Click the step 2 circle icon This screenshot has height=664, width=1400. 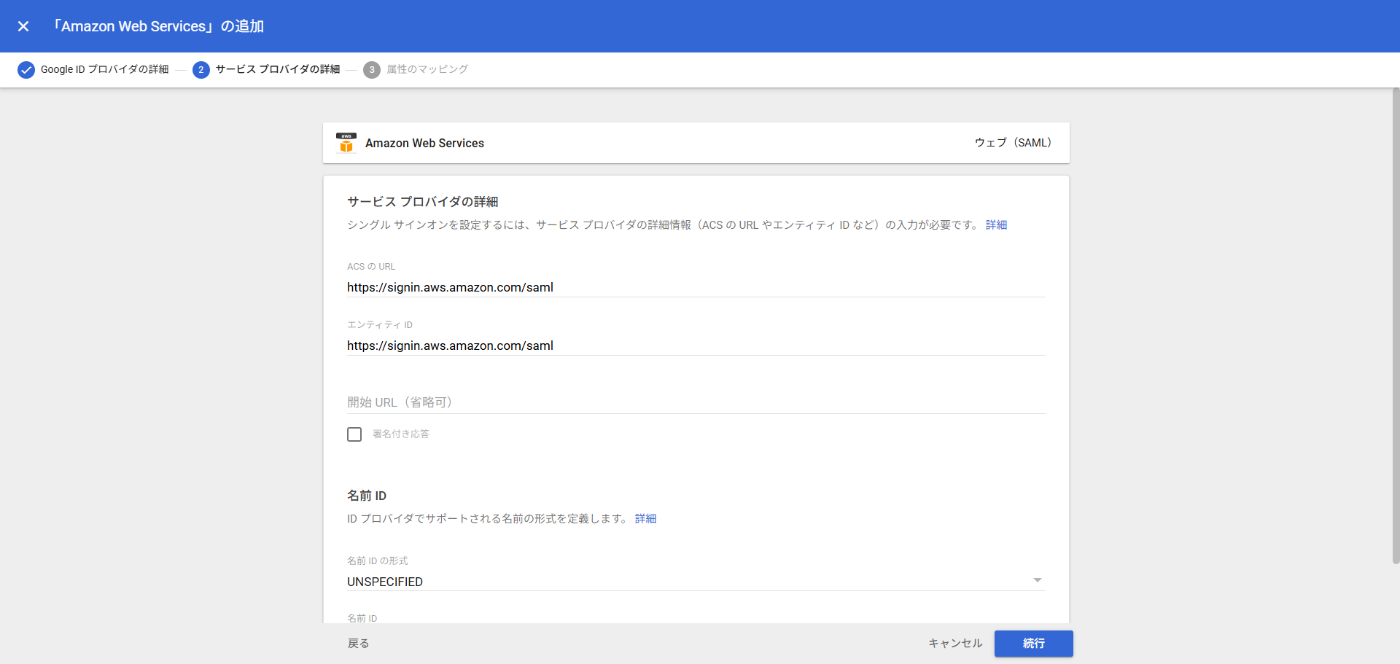click(x=201, y=70)
